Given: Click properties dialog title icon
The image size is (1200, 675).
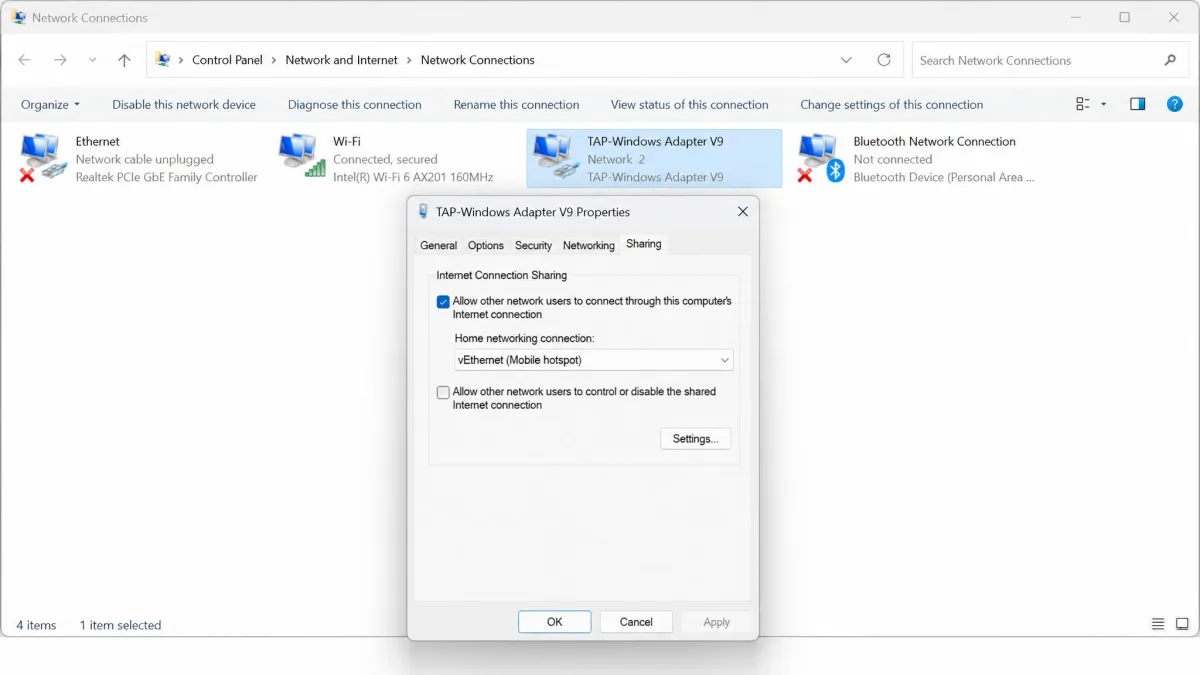Looking at the screenshot, I should coord(424,212).
